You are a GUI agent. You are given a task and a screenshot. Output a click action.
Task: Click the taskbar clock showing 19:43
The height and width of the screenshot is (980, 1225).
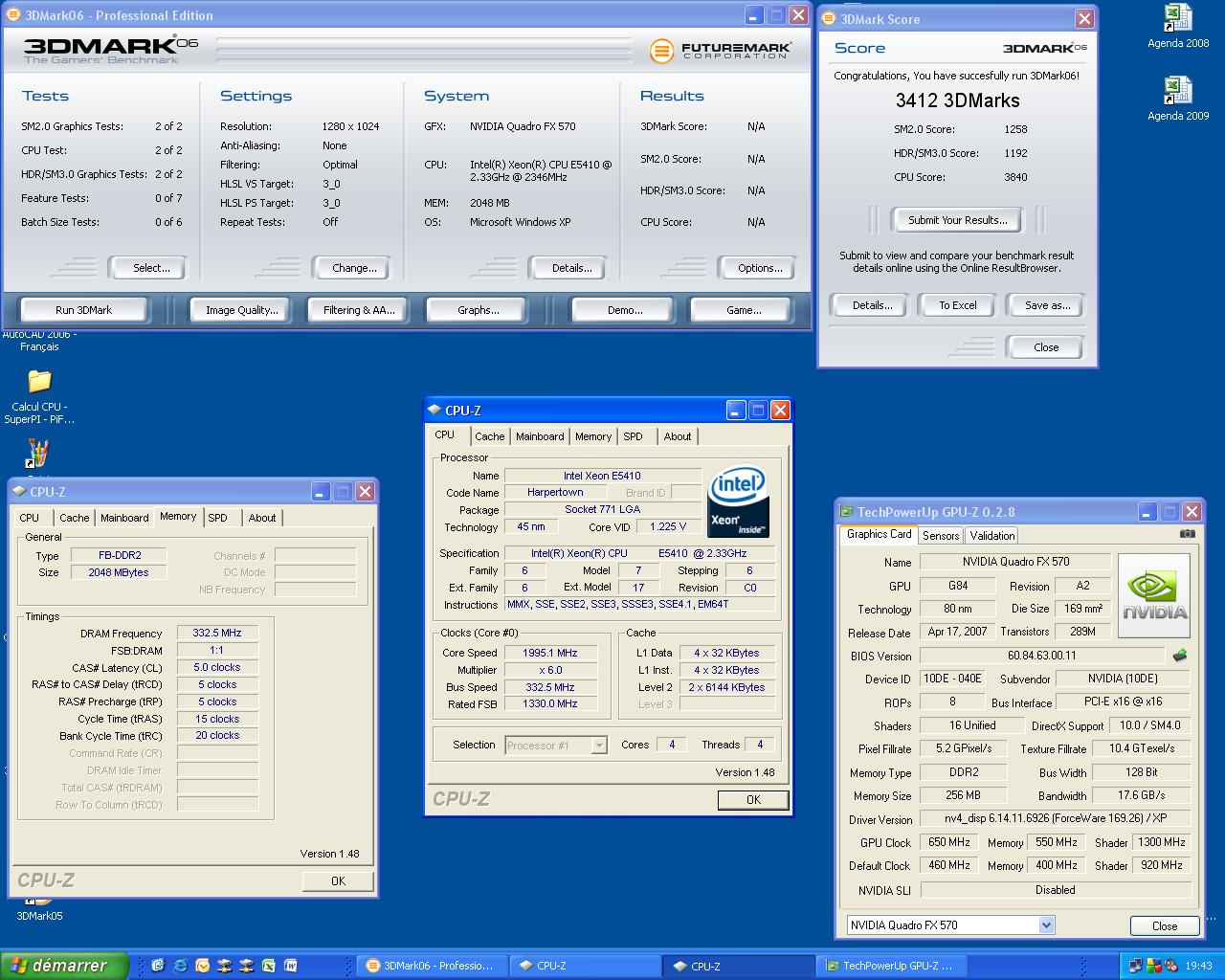tap(1198, 966)
